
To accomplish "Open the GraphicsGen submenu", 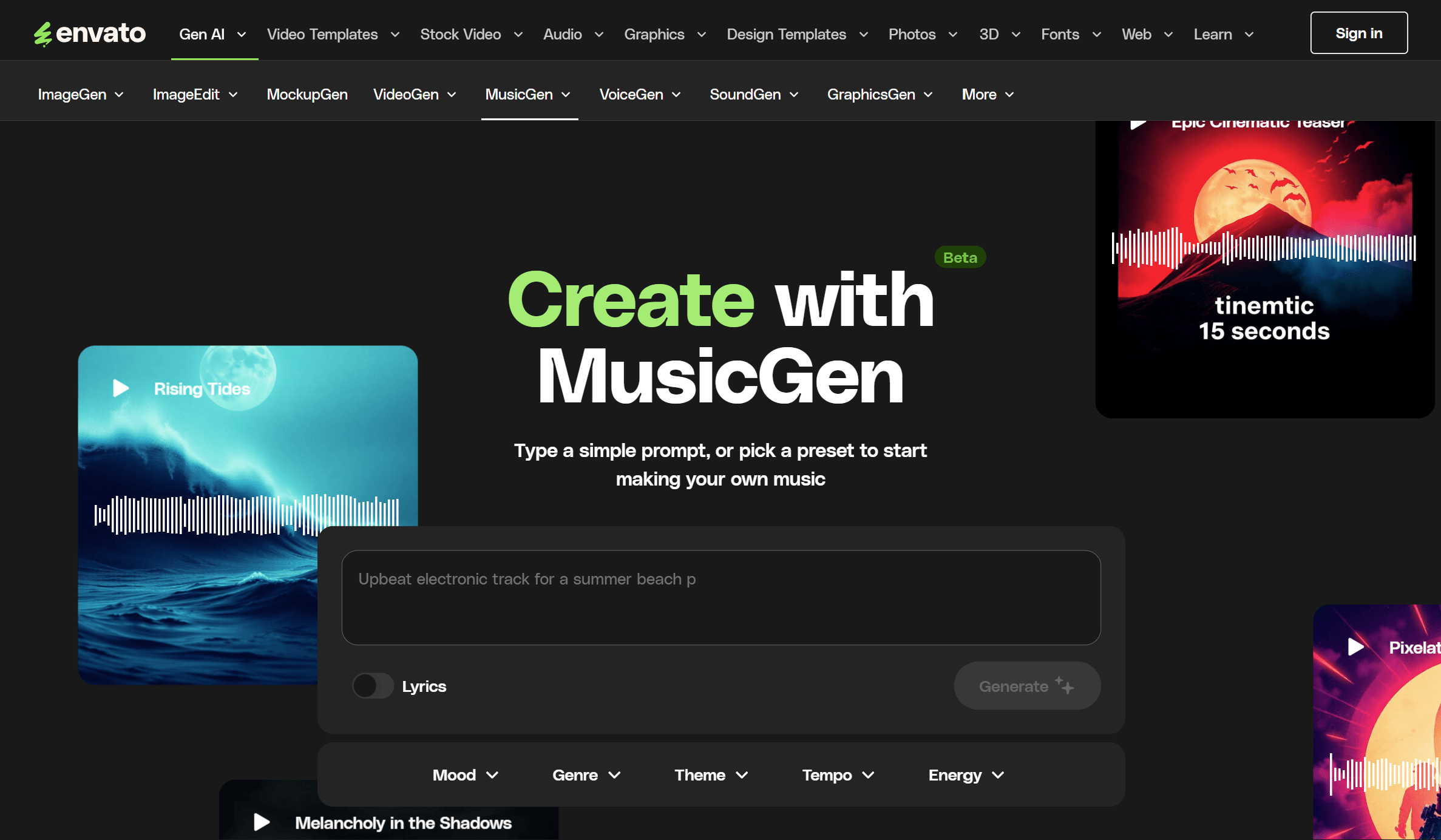I will [x=880, y=95].
